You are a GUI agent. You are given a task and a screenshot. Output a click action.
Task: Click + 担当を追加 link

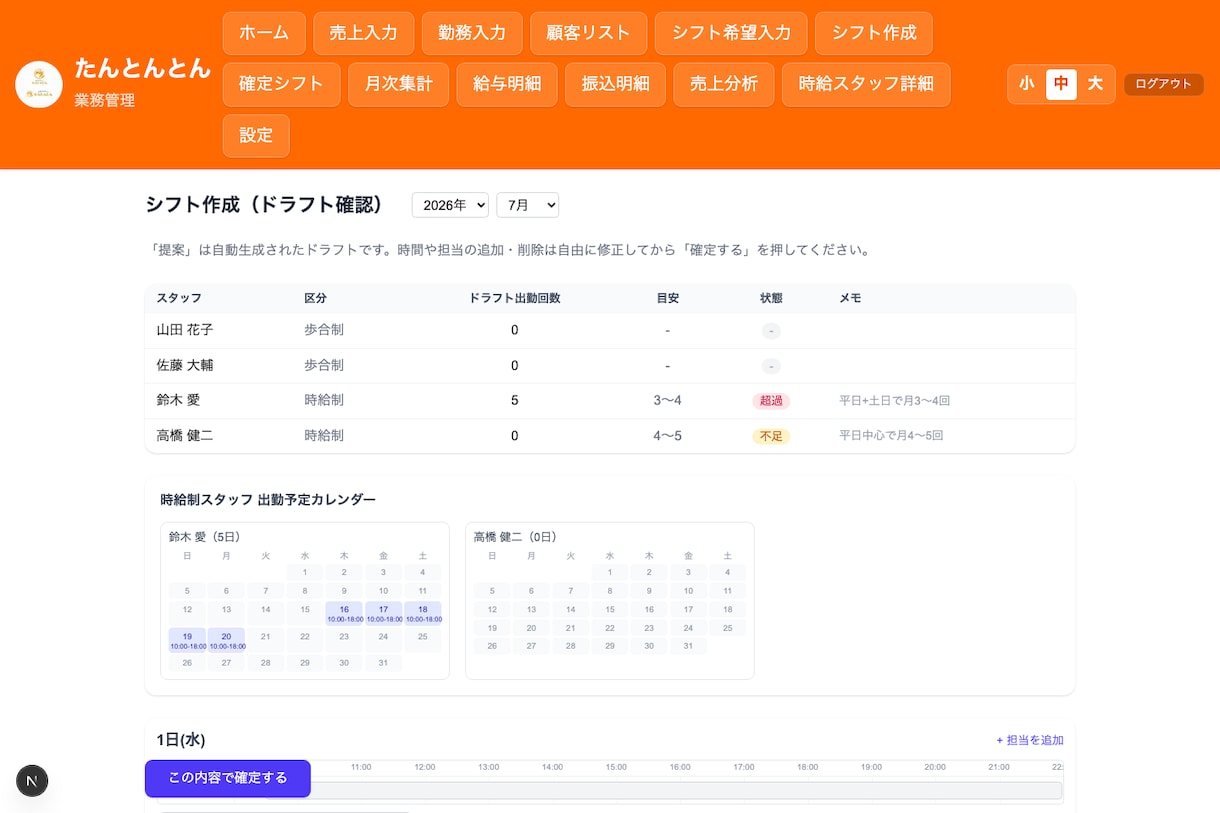[1030, 740]
